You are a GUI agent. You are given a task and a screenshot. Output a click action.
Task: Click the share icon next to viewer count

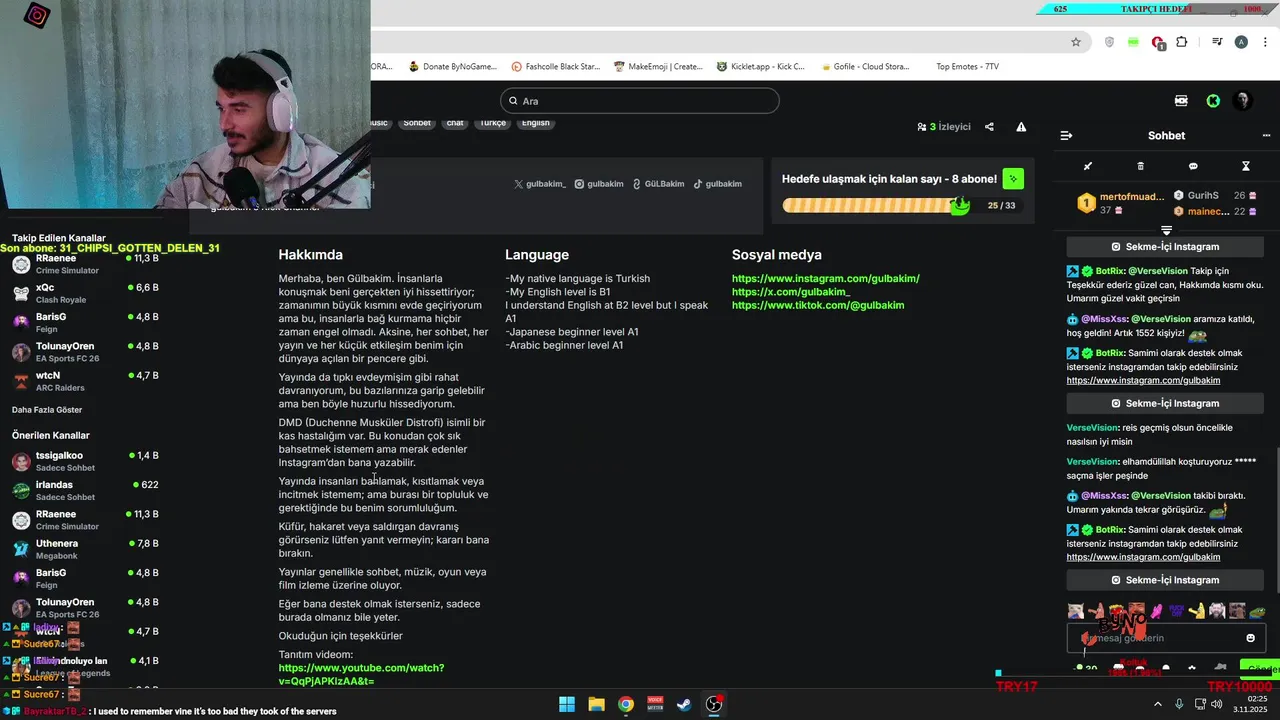(x=989, y=127)
